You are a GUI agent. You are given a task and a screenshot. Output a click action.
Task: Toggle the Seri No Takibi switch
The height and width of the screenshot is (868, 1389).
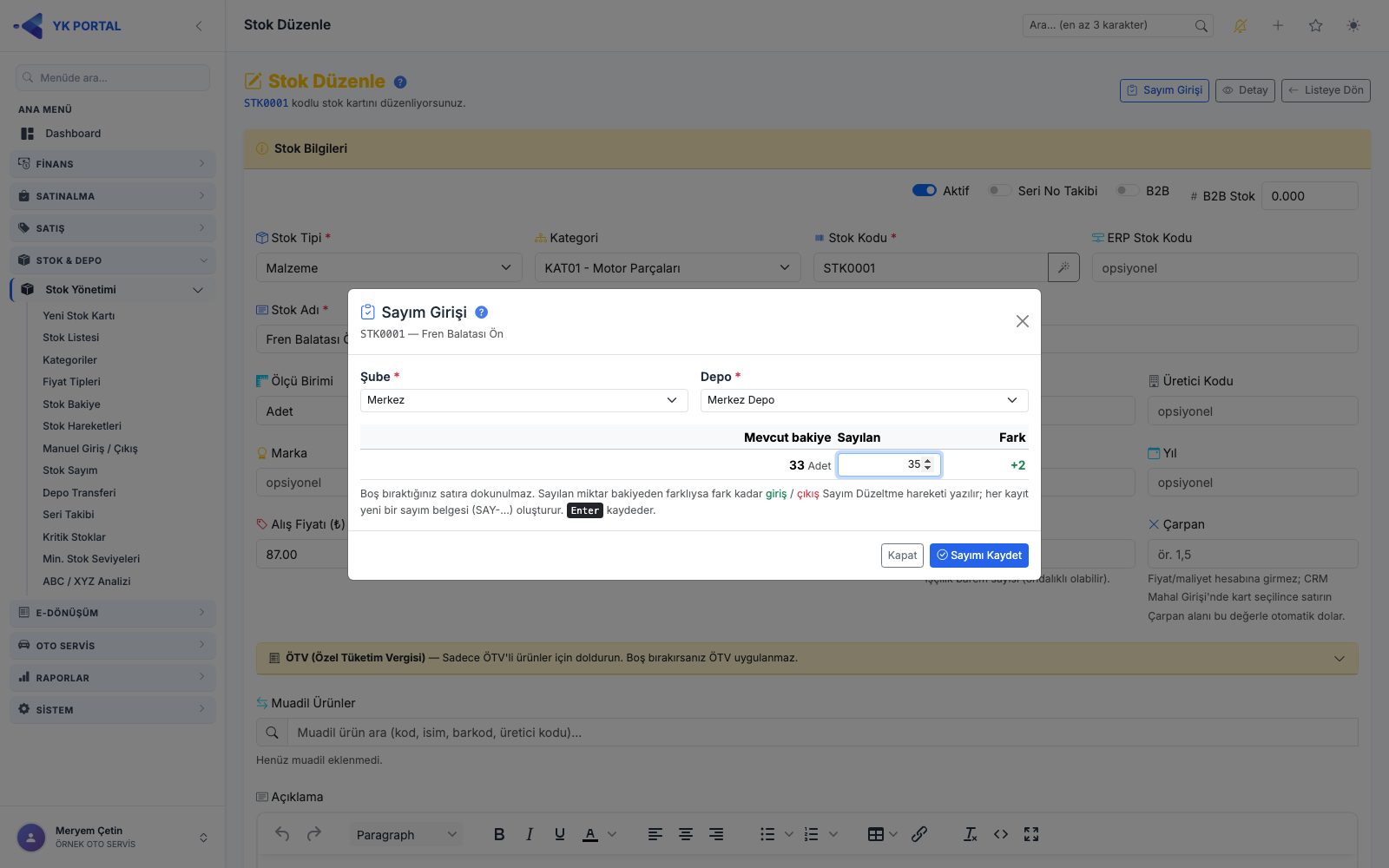pyautogui.click(x=999, y=190)
